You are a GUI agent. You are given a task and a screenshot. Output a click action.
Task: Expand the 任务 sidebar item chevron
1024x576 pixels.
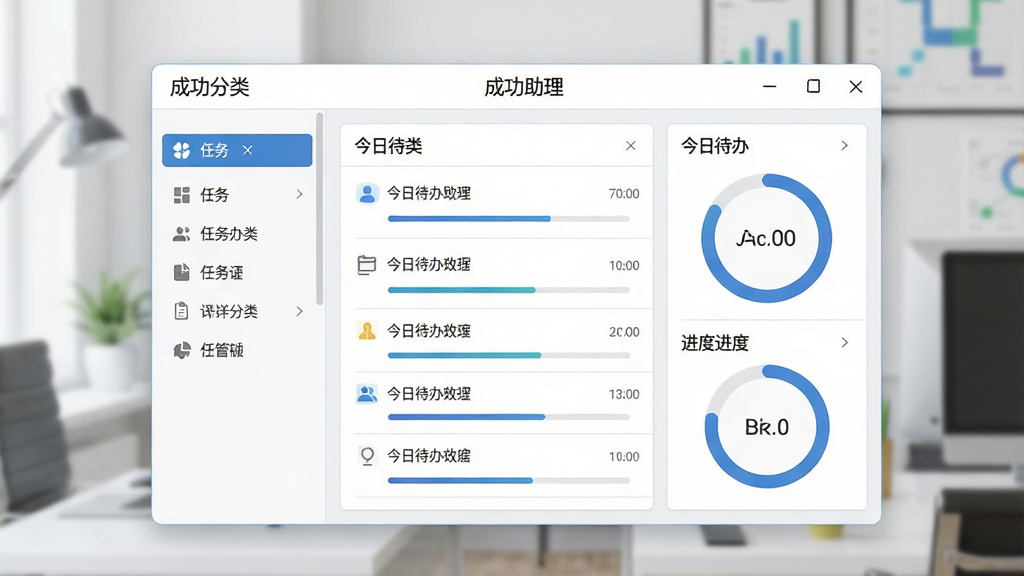pyautogui.click(x=299, y=194)
